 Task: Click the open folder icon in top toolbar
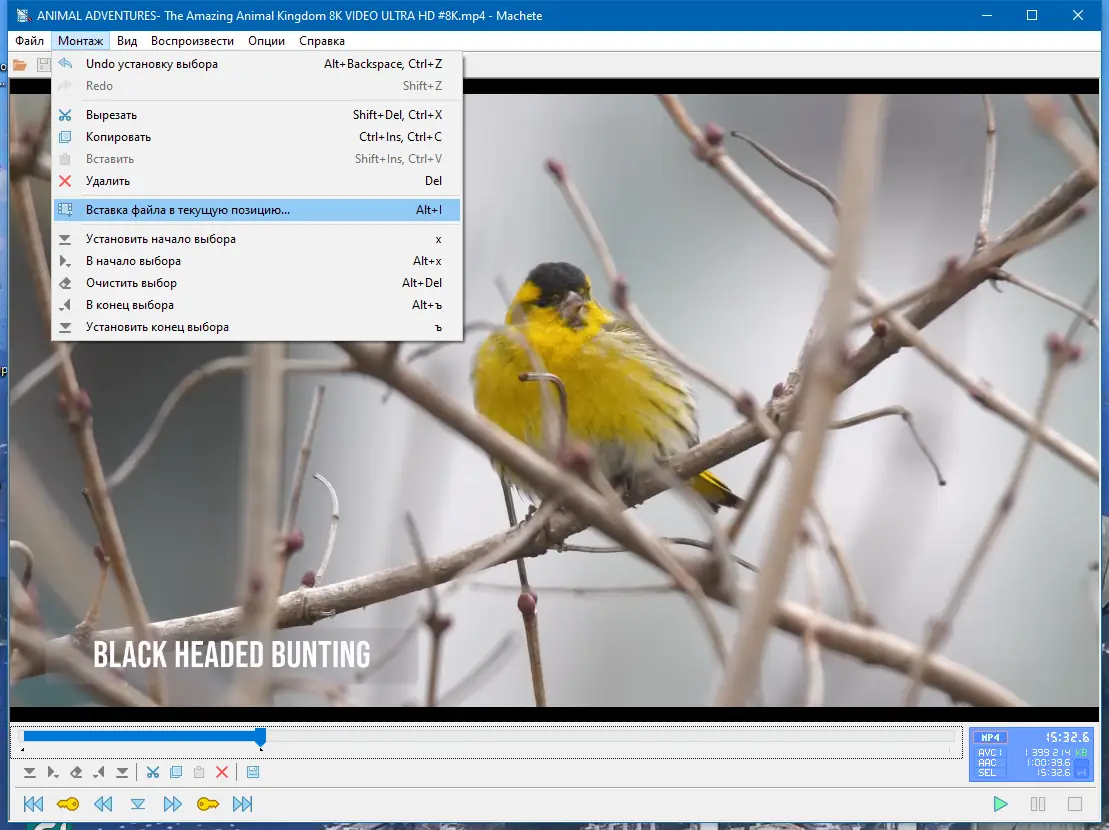coord(19,65)
